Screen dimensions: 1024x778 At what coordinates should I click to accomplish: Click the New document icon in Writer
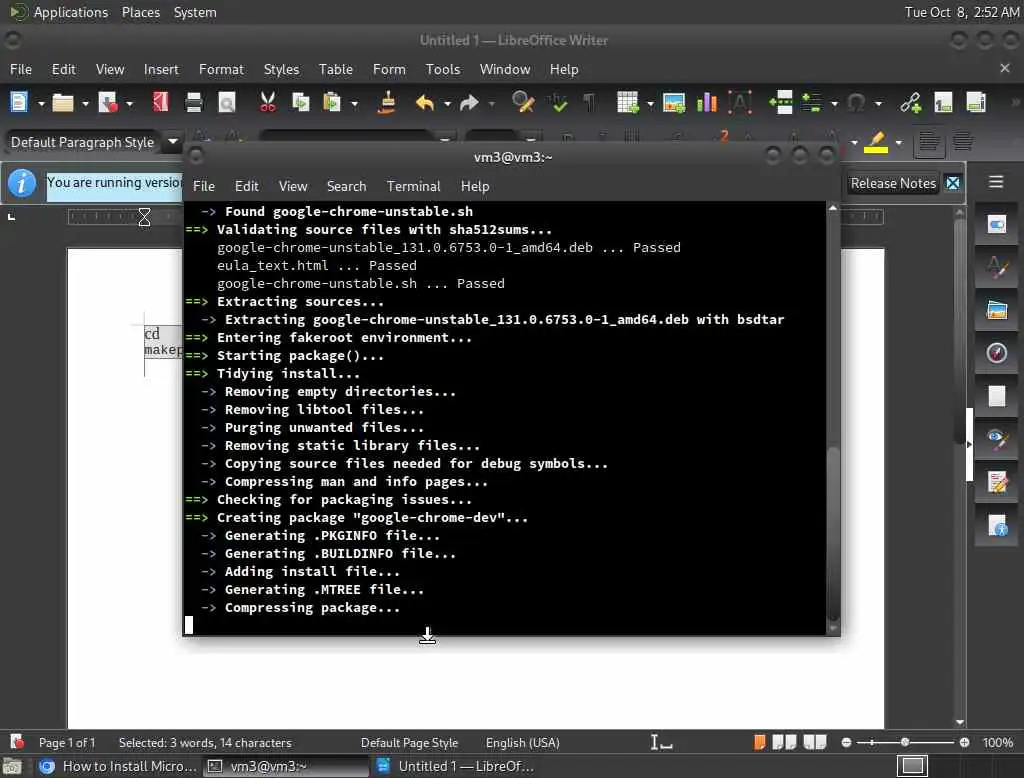(x=19, y=103)
